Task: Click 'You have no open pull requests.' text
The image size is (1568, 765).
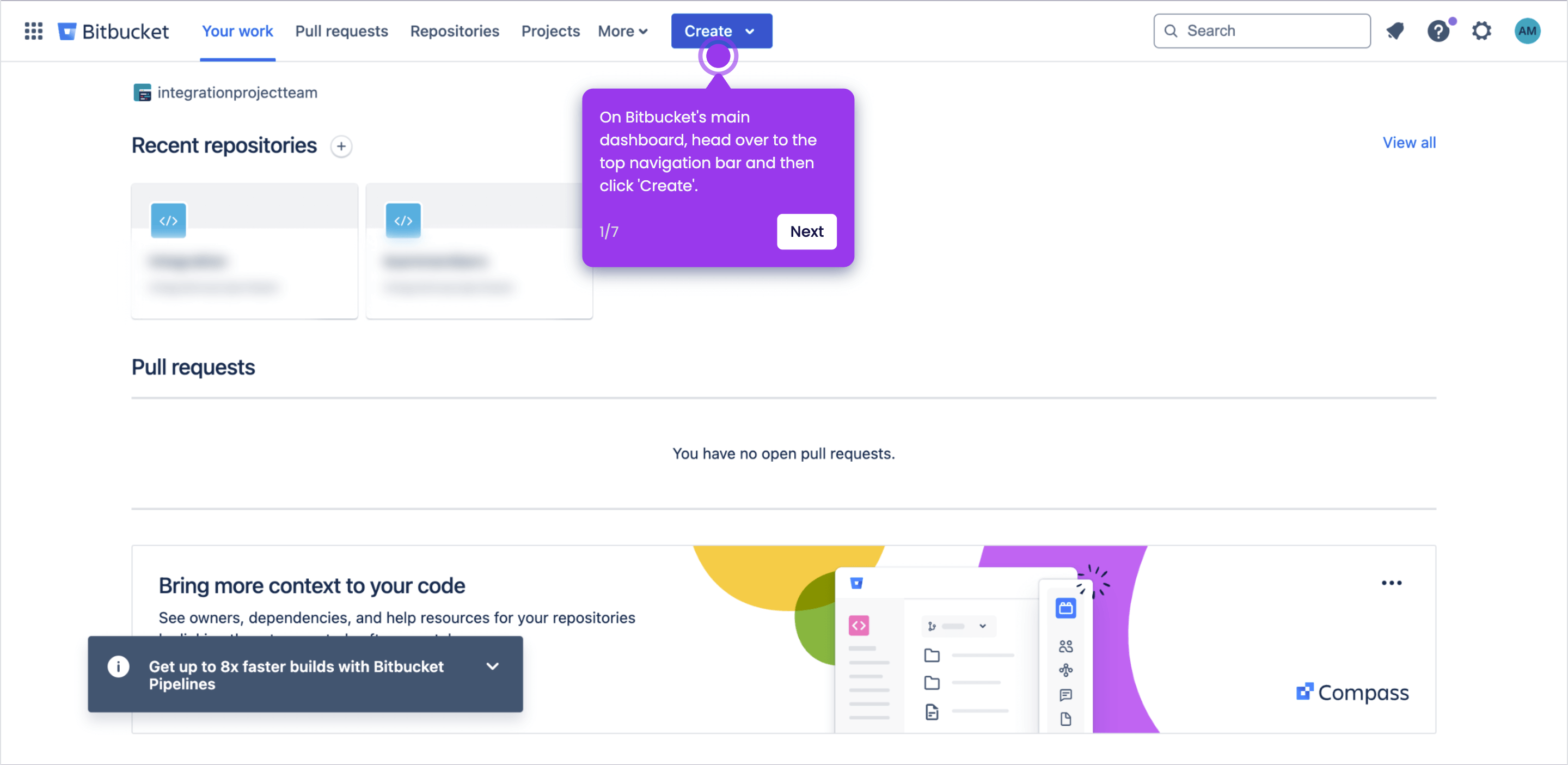Action: 783,454
